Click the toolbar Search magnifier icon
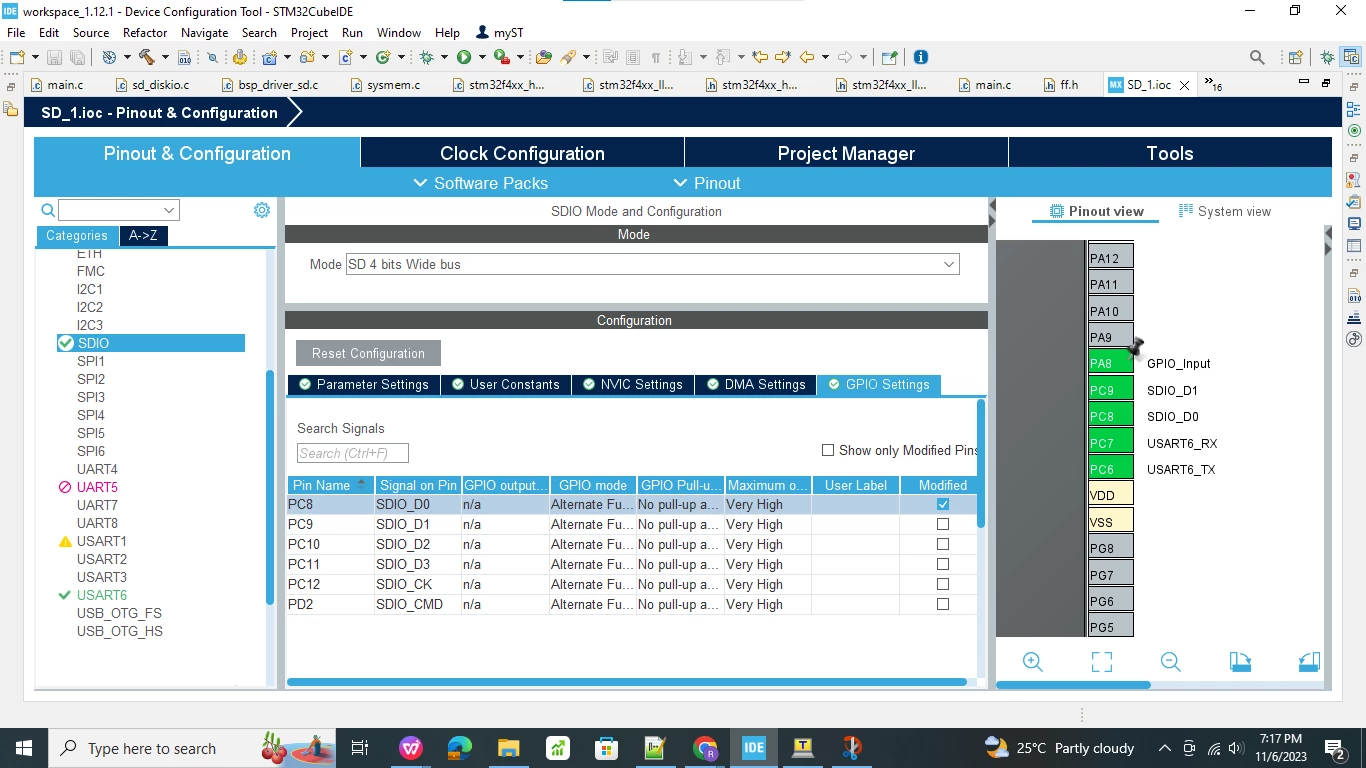The image size is (1366, 768). (x=1259, y=57)
